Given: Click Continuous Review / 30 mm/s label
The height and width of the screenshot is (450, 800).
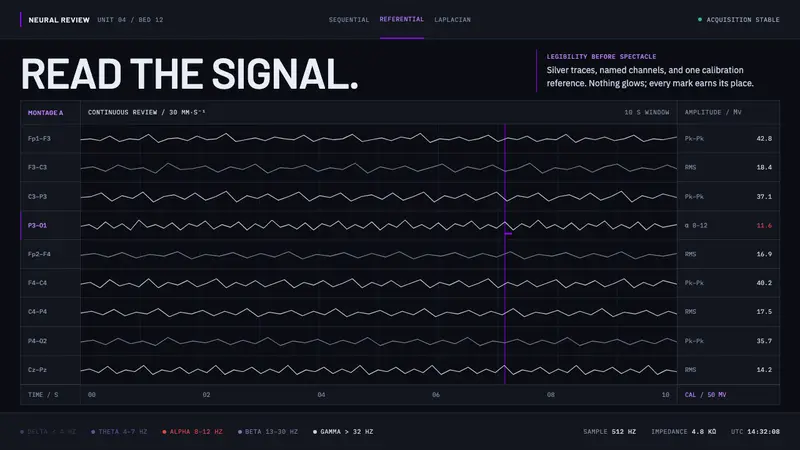Looking at the screenshot, I should pyautogui.click(x=146, y=112).
